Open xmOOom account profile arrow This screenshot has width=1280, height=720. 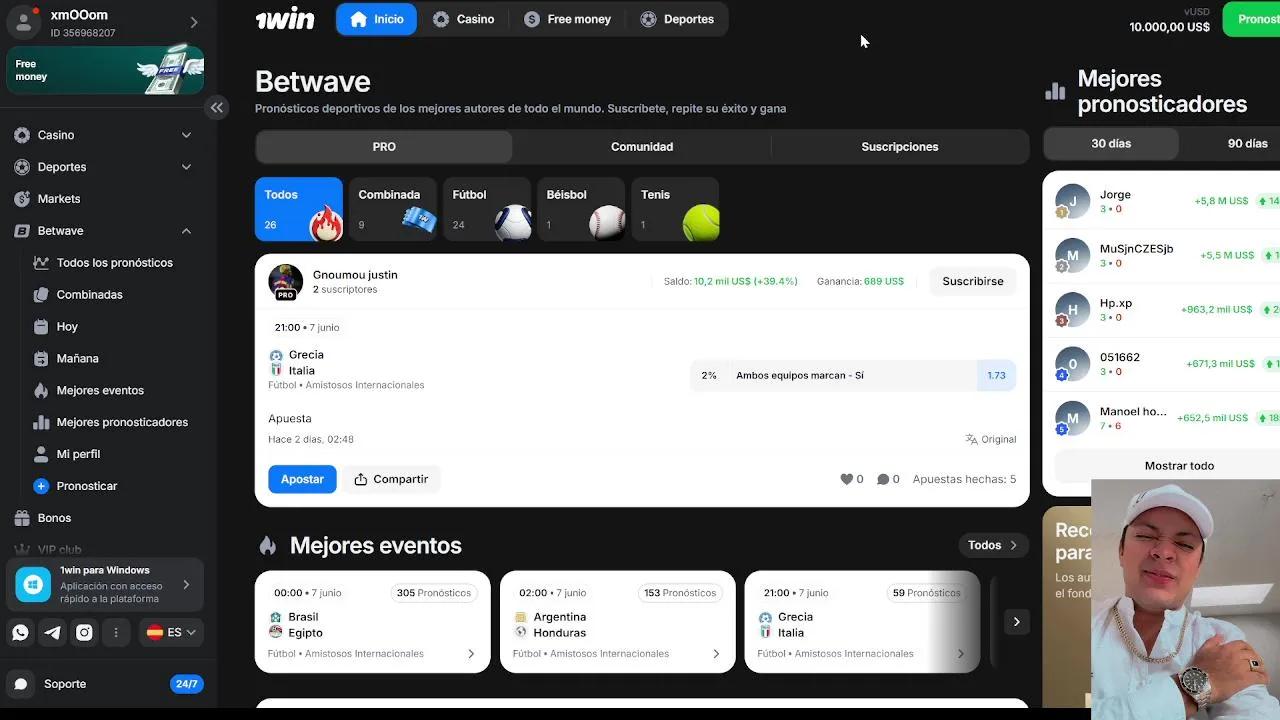194,22
